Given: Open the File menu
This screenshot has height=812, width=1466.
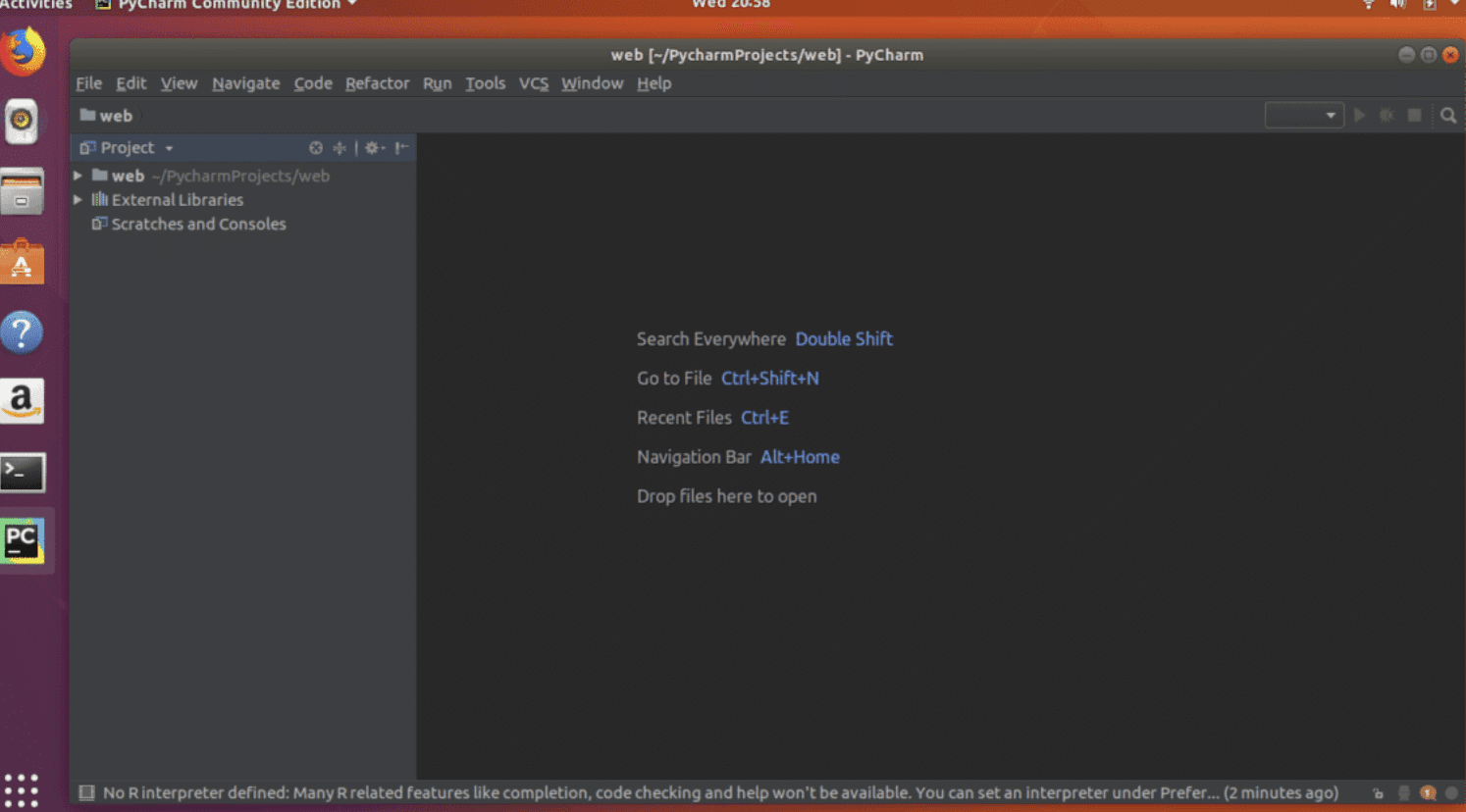Looking at the screenshot, I should coord(88,83).
